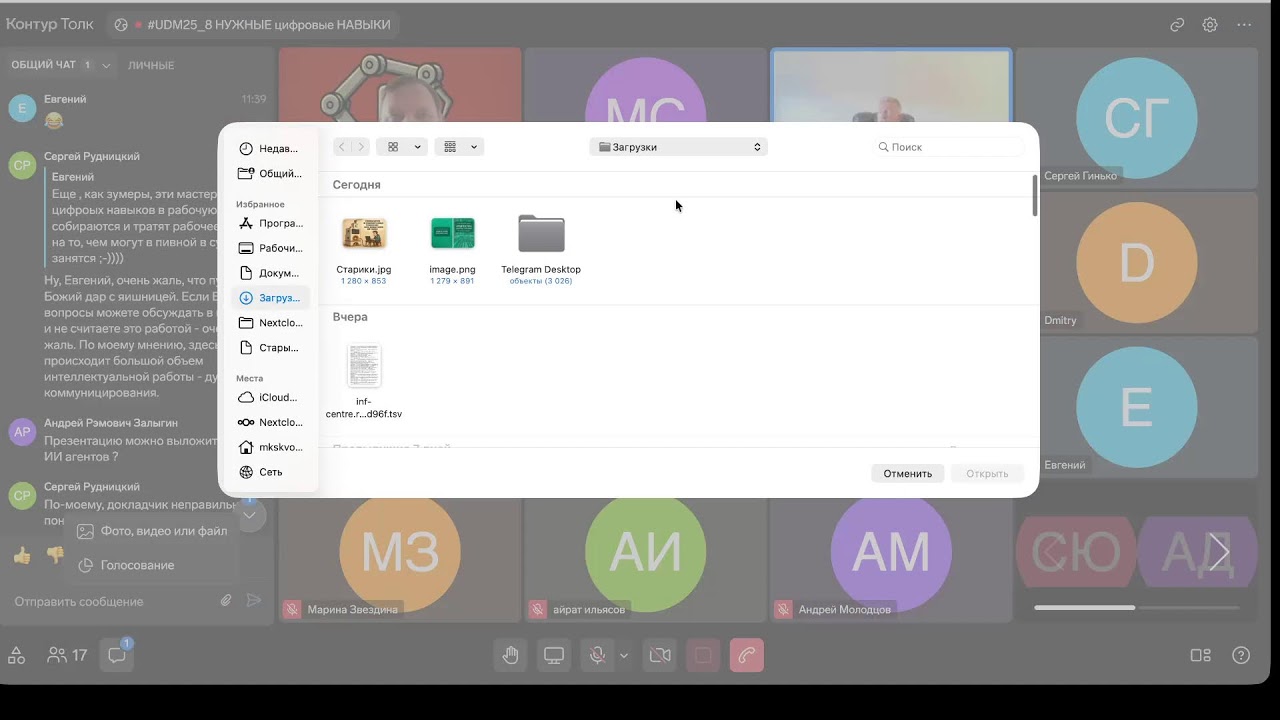Select Документы in sidebar
Viewport: 1280px width, 720px height.
coord(270,273)
